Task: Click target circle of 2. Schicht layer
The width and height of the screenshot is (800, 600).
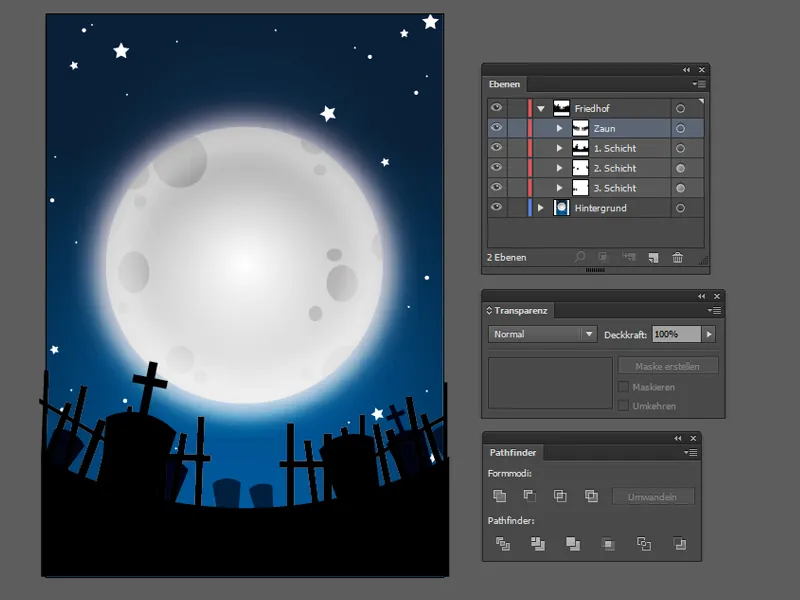Action: (x=680, y=168)
